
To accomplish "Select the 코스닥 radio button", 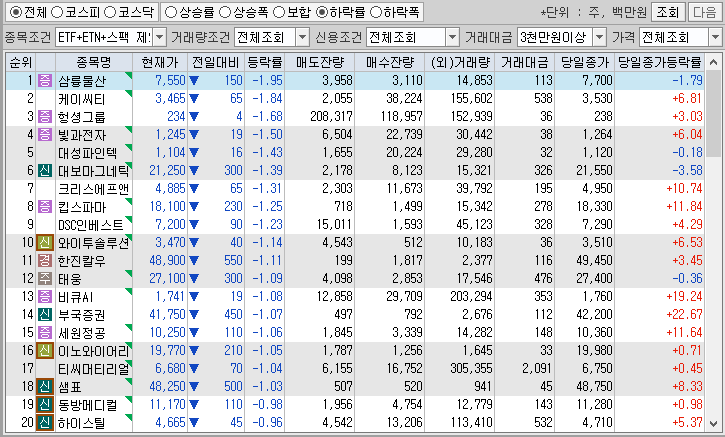I will click(x=110, y=12).
